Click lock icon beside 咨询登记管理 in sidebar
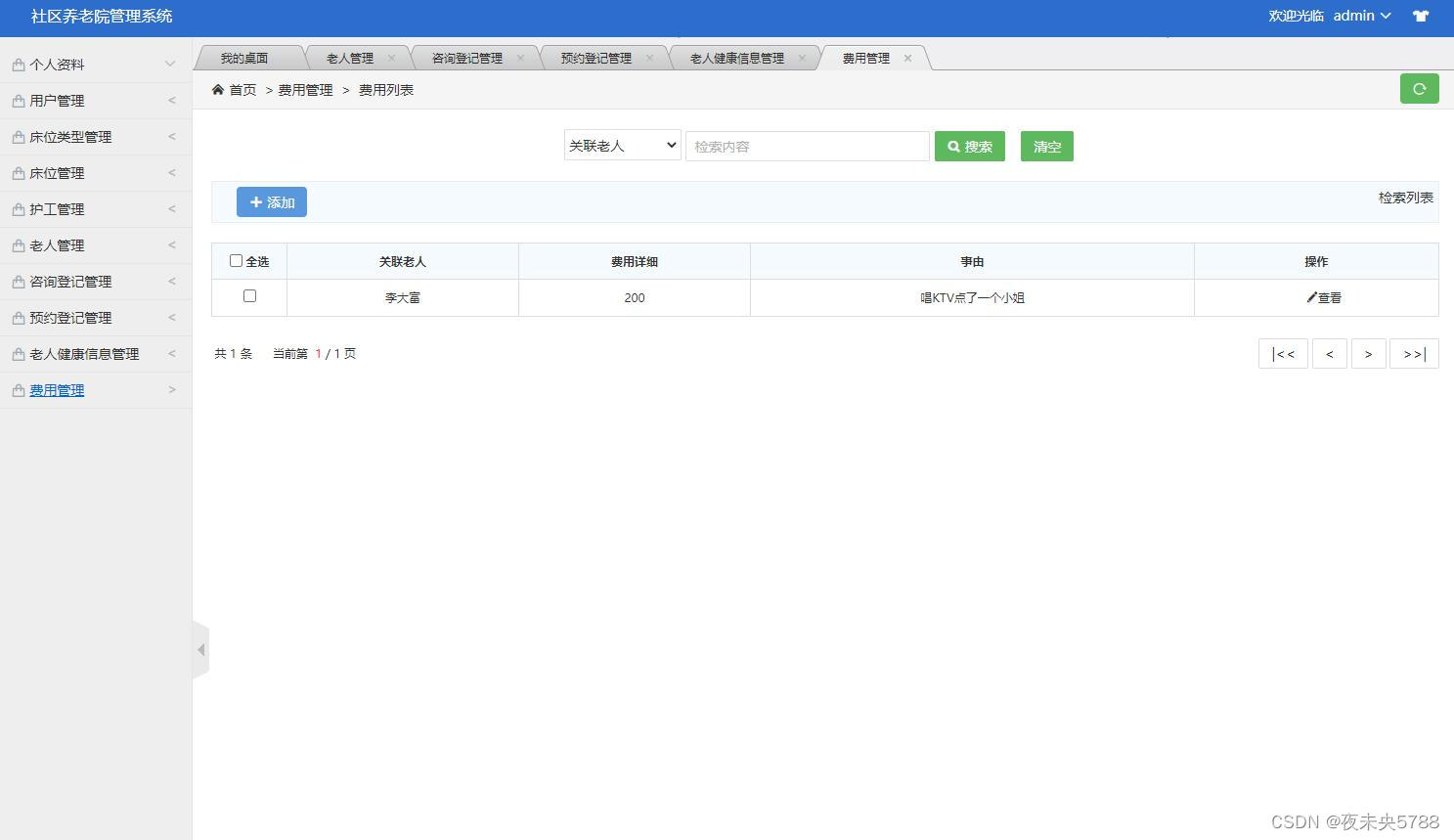Screen dimensions: 1454x840 19,282
